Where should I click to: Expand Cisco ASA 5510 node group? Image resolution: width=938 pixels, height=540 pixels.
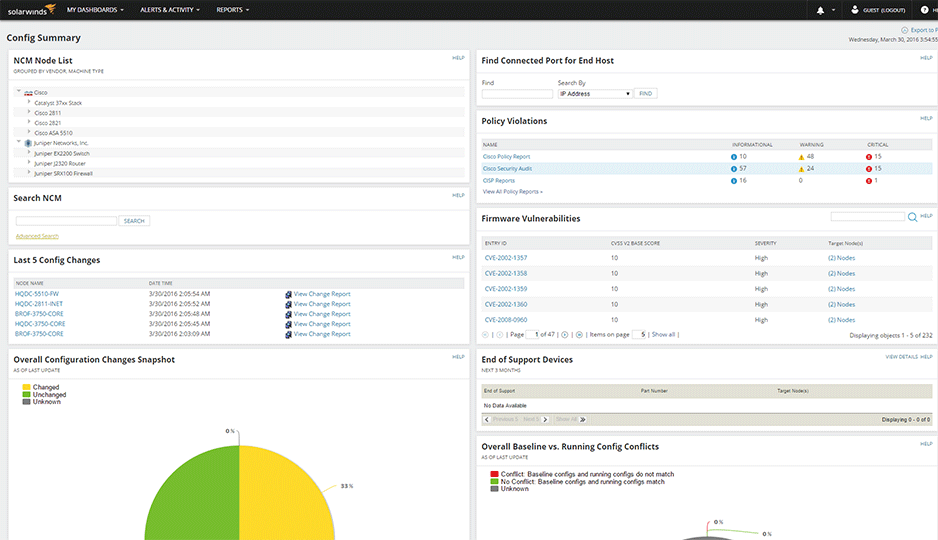[29, 132]
